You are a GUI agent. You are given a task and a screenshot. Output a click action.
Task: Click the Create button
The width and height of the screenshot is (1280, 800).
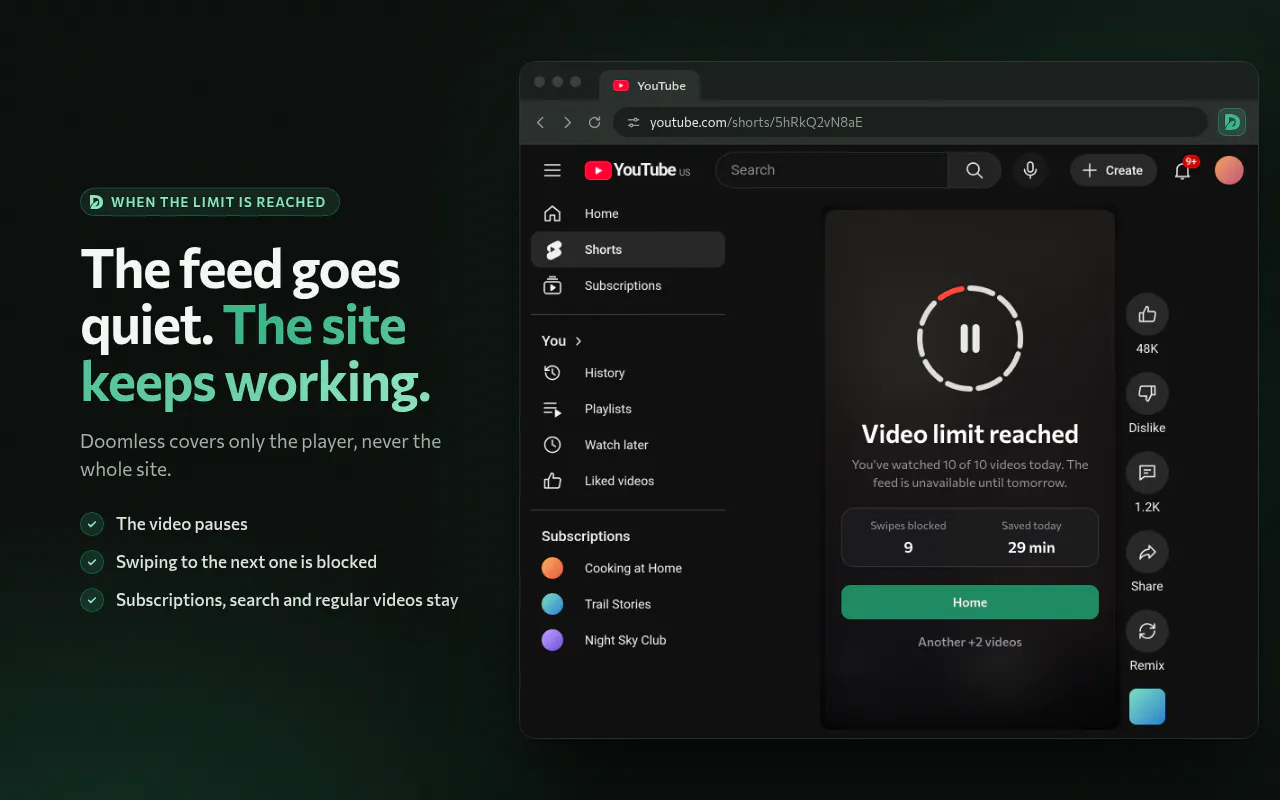[x=1113, y=170]
